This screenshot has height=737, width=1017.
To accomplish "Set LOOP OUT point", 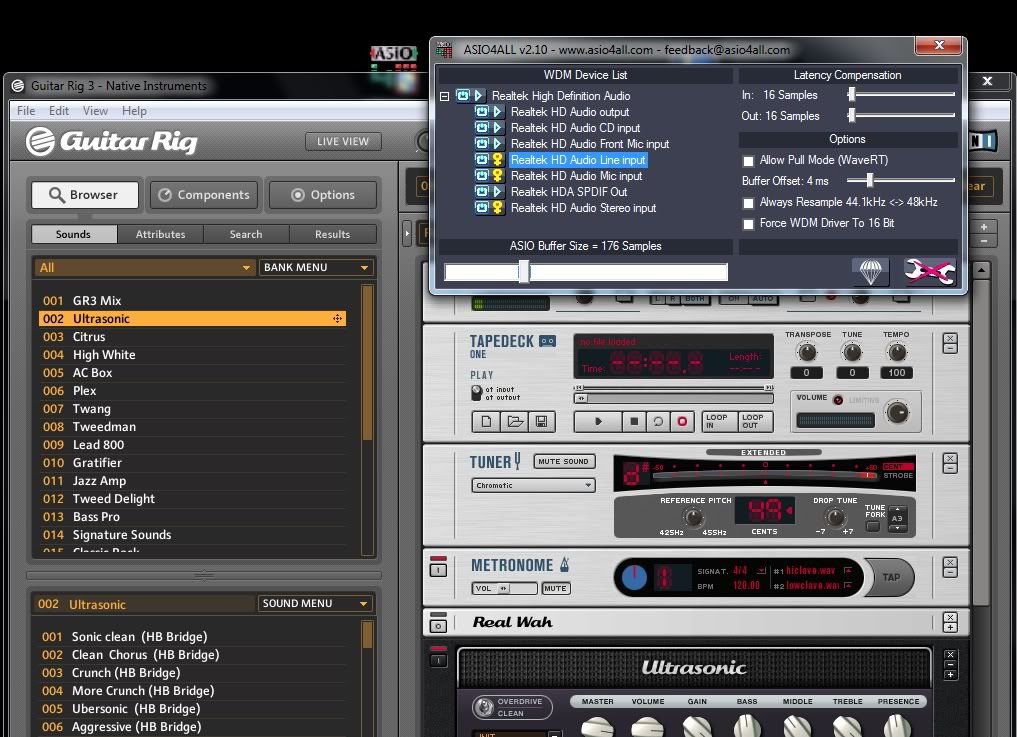I will pyautogui.click(x=754, y=422).
